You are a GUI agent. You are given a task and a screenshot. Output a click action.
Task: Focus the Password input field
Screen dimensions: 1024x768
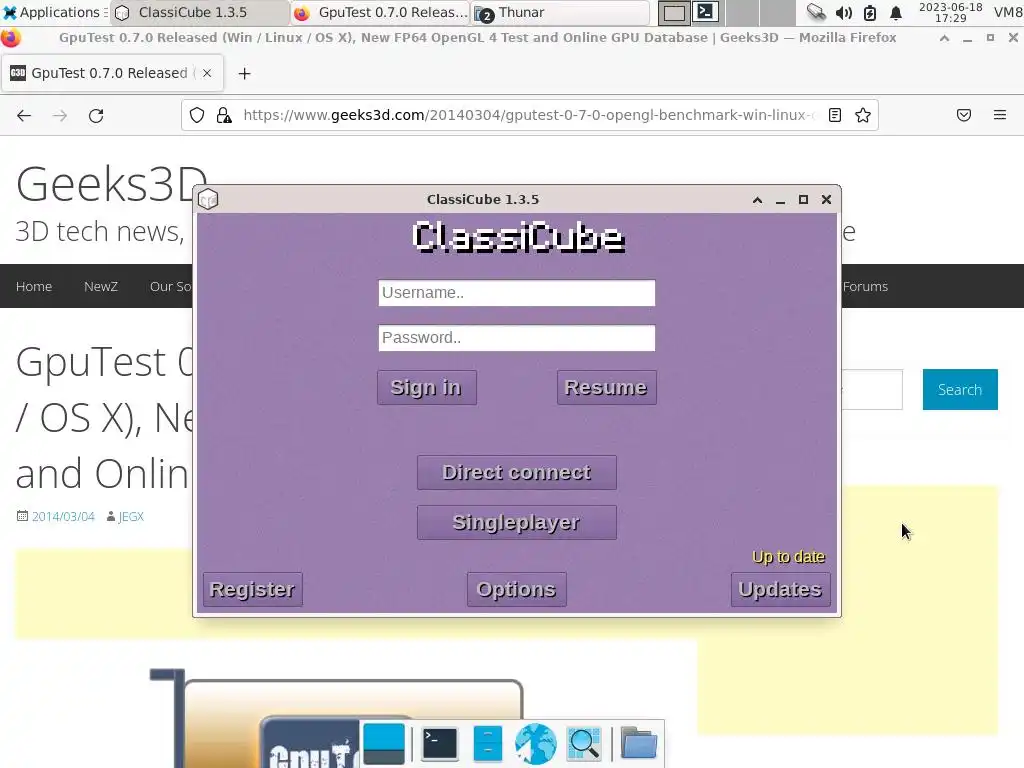pyautogui.click(x=517, y=338)
